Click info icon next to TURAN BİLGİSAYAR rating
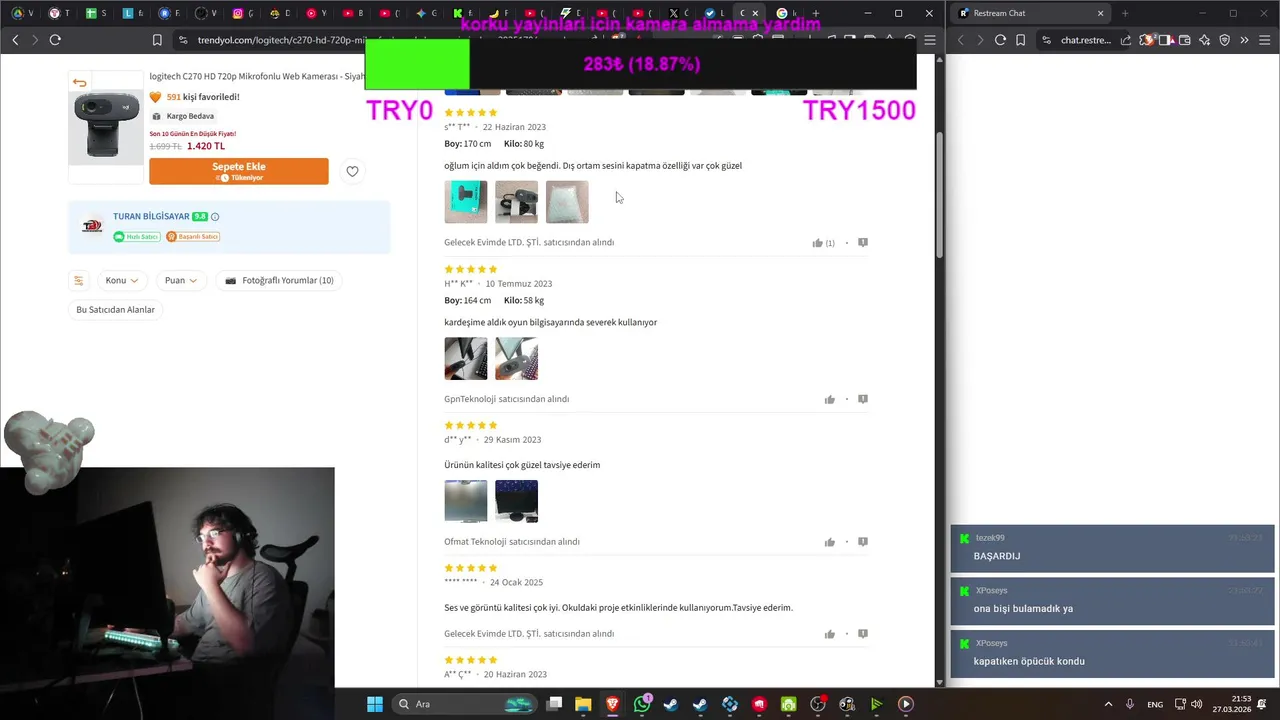Screen dimensions: 1280x720 215,217
